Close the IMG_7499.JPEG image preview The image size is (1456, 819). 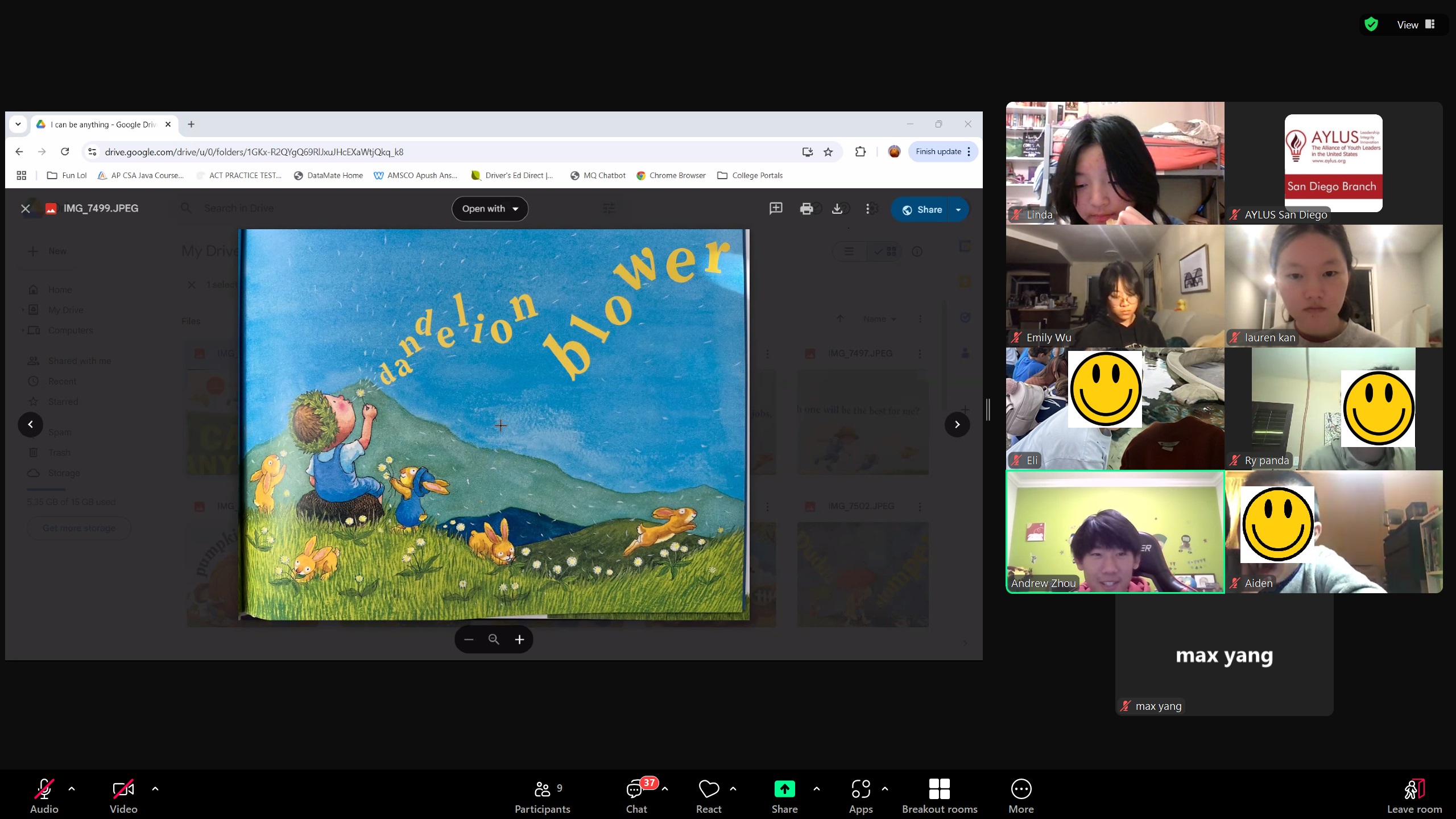[26, 209]
